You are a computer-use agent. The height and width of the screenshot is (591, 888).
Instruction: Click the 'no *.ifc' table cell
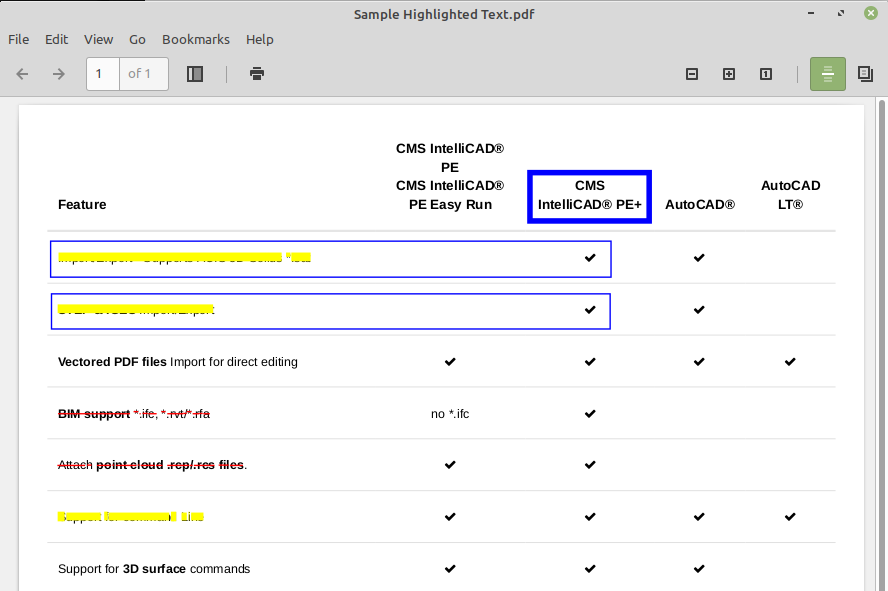[450, 414]
